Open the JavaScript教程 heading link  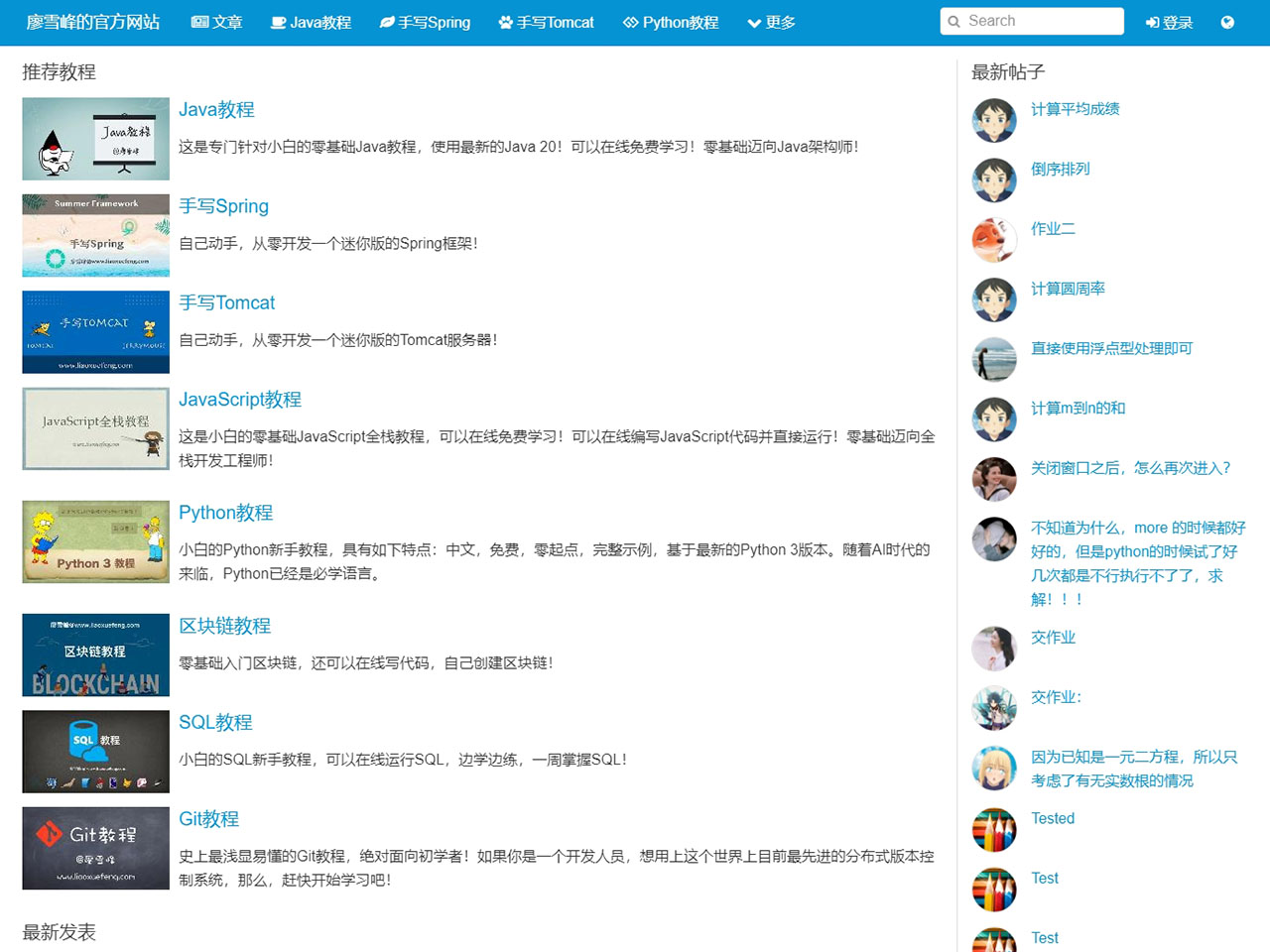(x=240, y=400)
